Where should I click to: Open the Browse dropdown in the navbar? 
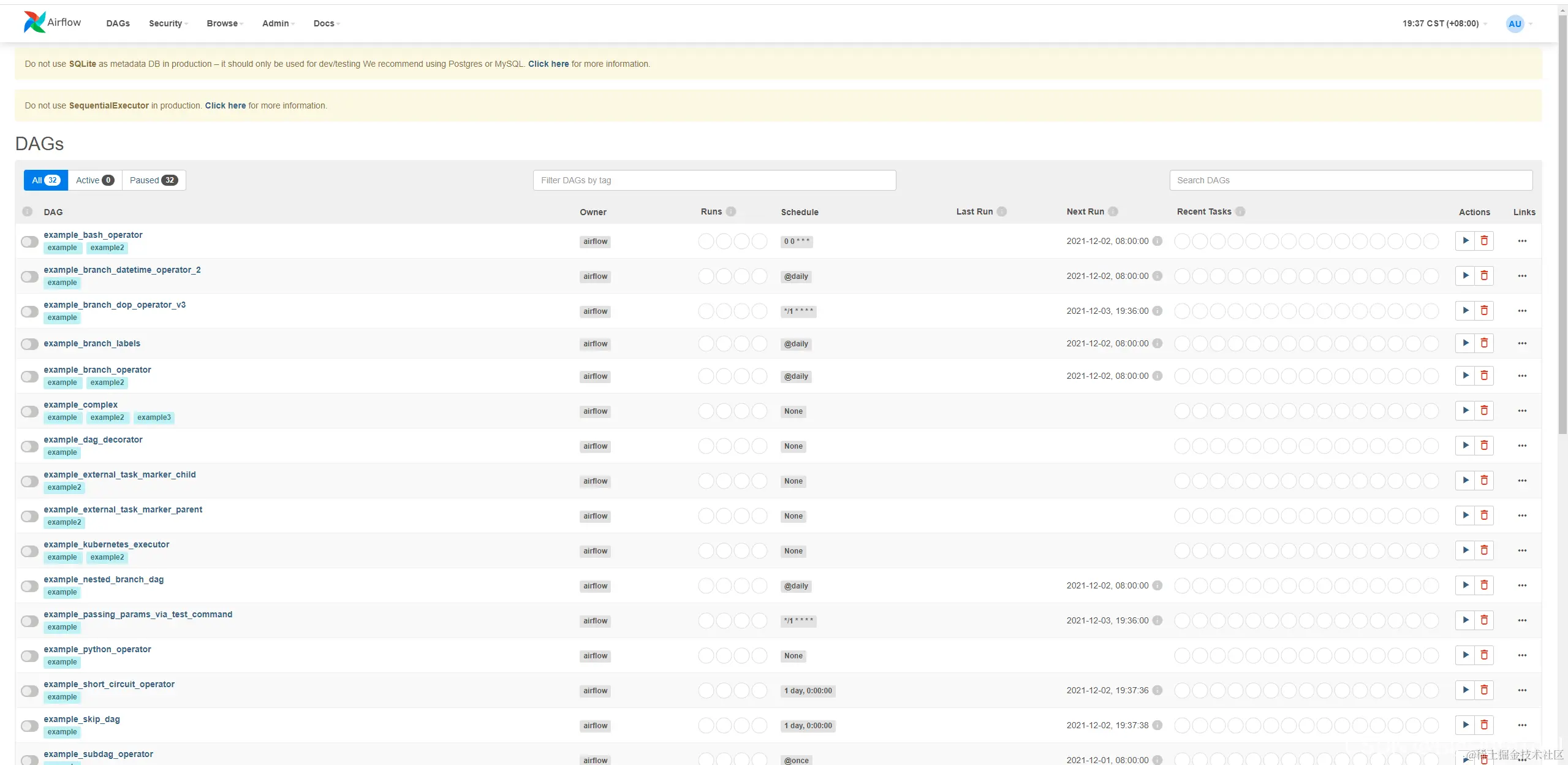pyautogui.click(x=224, y=23)
